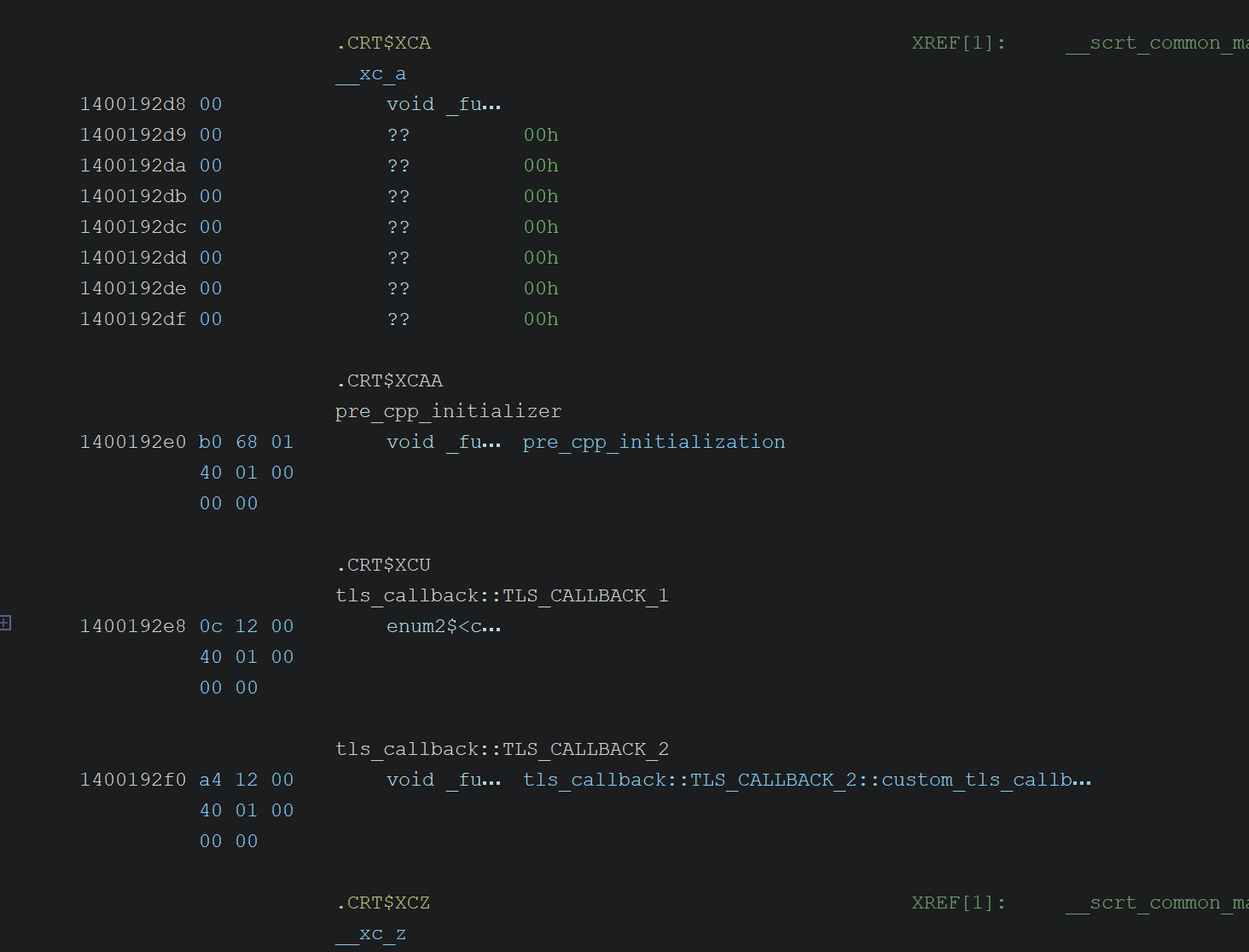1249x952 pixels.
Task: Click the tls_callback::TLS_CALLBACK_2 label
Action: pos(503,749)
